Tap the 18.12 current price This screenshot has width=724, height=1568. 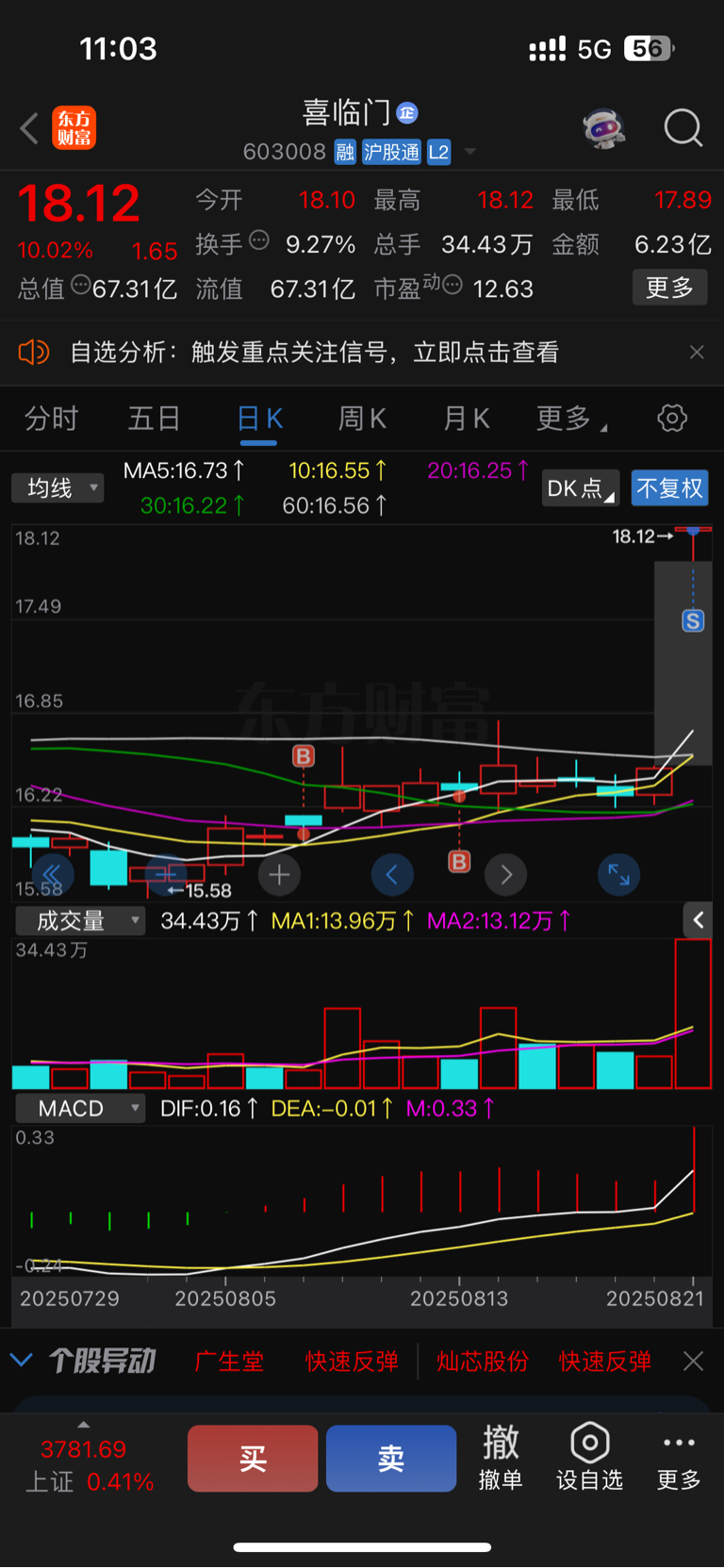tap(79, 203)
